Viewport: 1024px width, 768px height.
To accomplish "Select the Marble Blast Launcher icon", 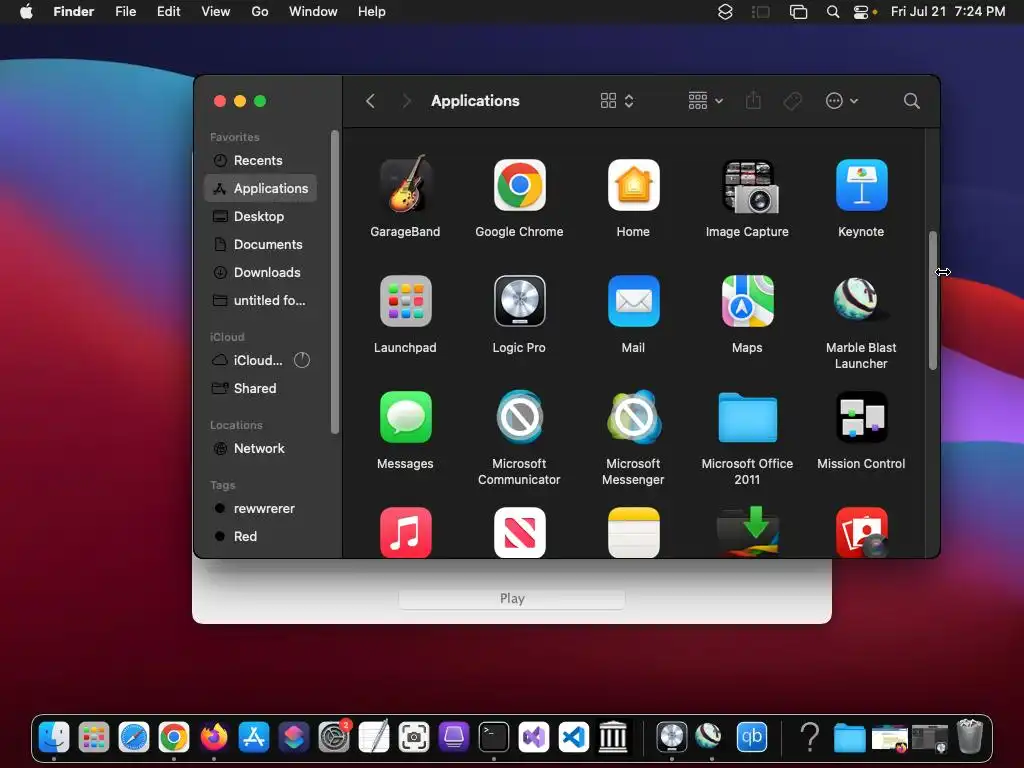I will coord(857,298).
